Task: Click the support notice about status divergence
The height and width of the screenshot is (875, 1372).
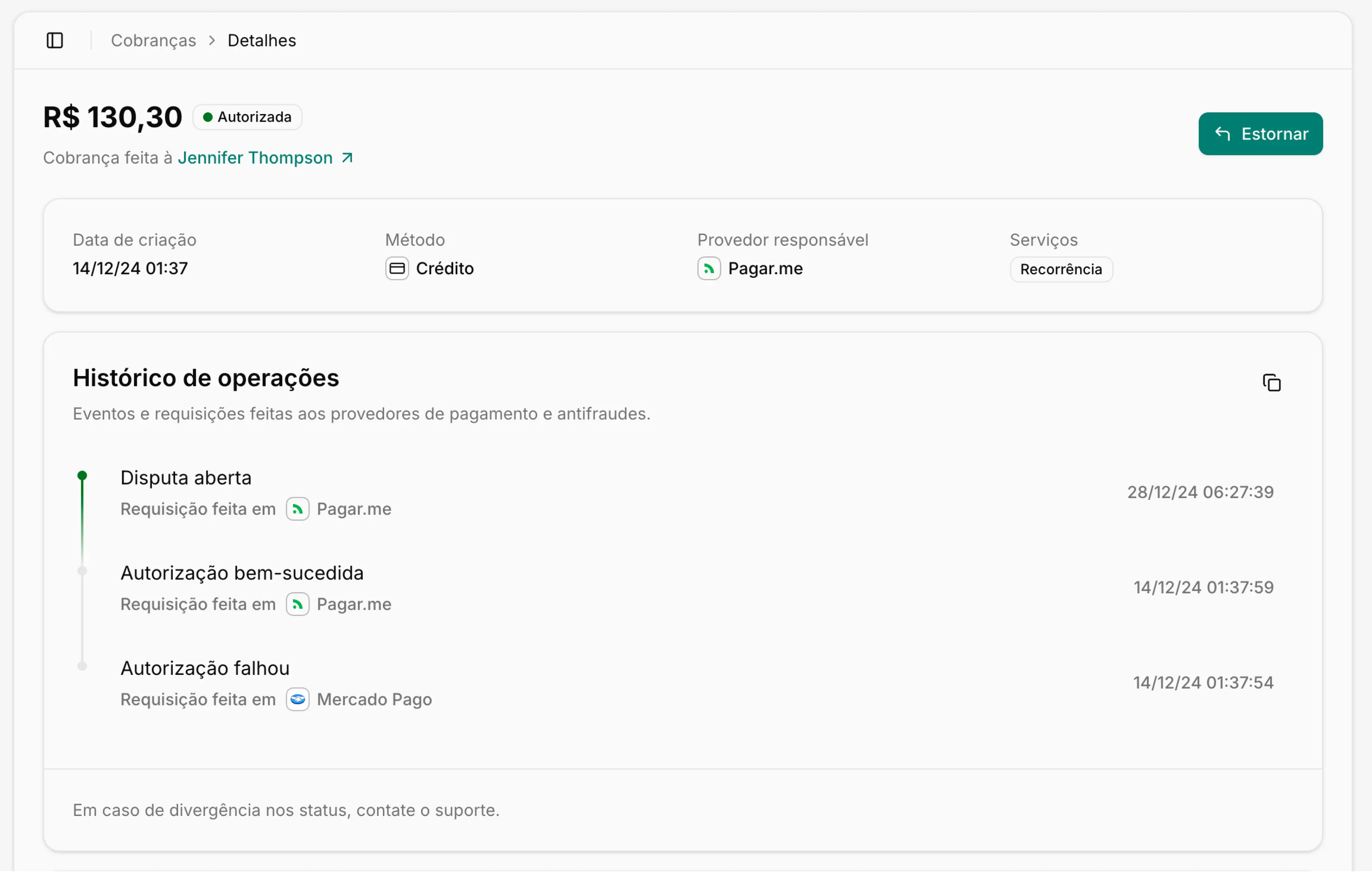Action: (x=286, y=810)
